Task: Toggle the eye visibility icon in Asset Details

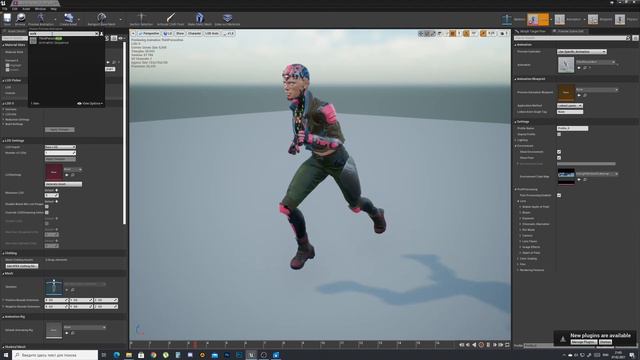Action: (120, 38)
